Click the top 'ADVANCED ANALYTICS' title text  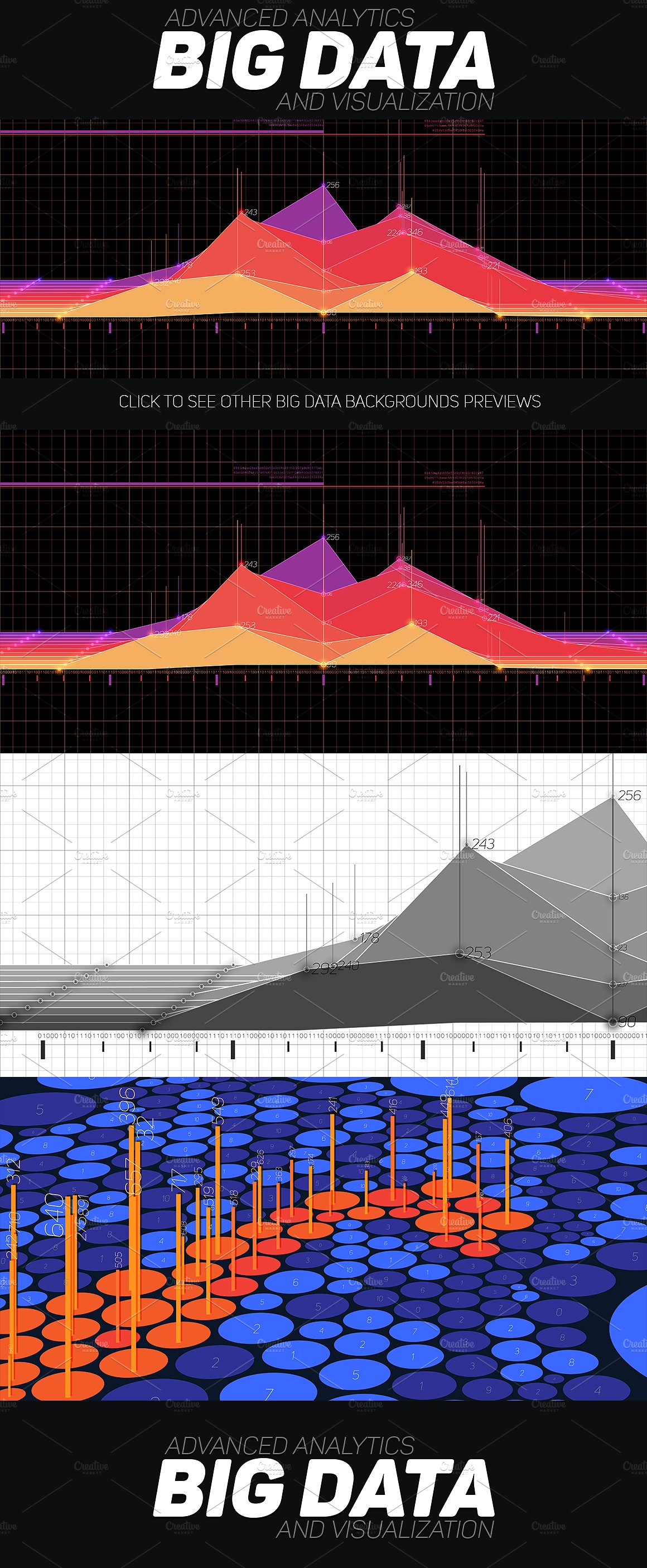point(289,18)
